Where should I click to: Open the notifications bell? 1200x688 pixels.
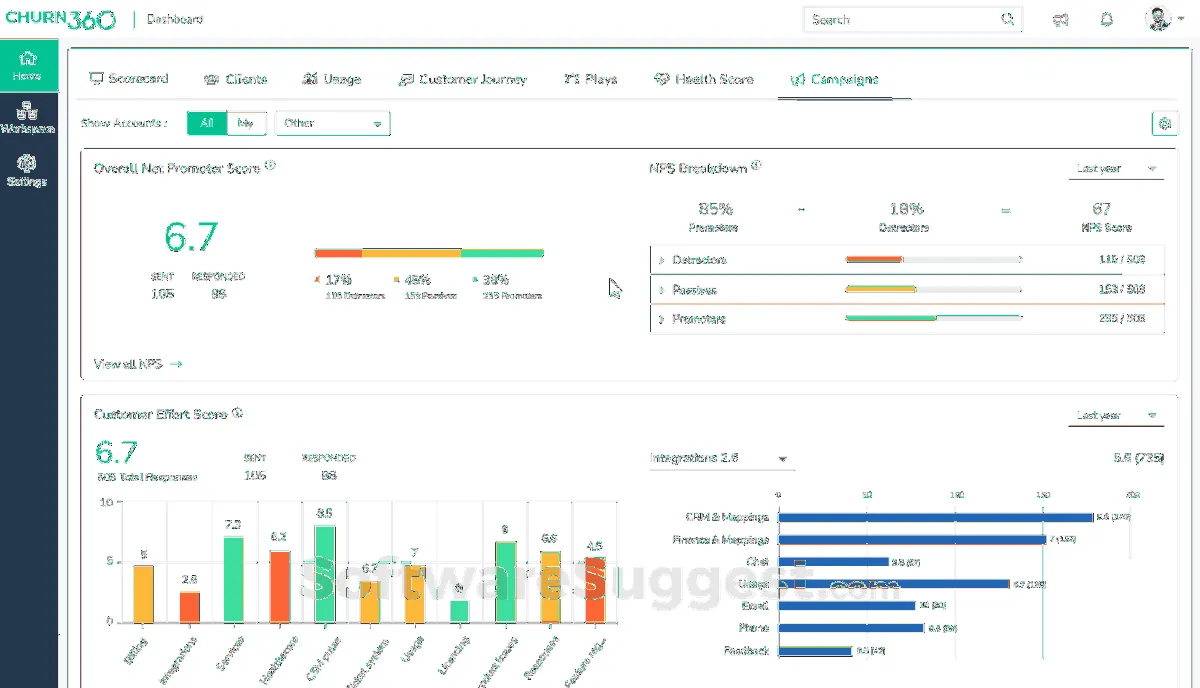[x=1107, y=19]
